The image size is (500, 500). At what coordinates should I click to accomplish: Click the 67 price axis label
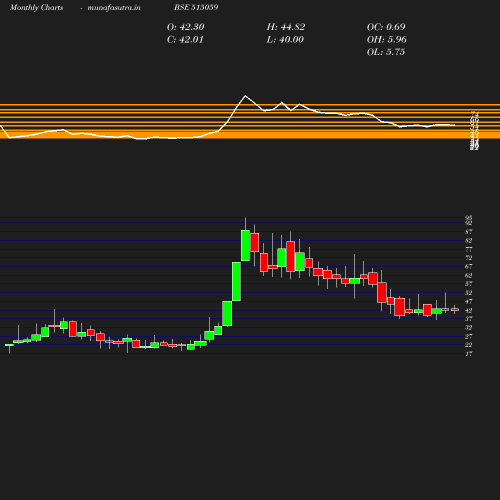(469, 266)
